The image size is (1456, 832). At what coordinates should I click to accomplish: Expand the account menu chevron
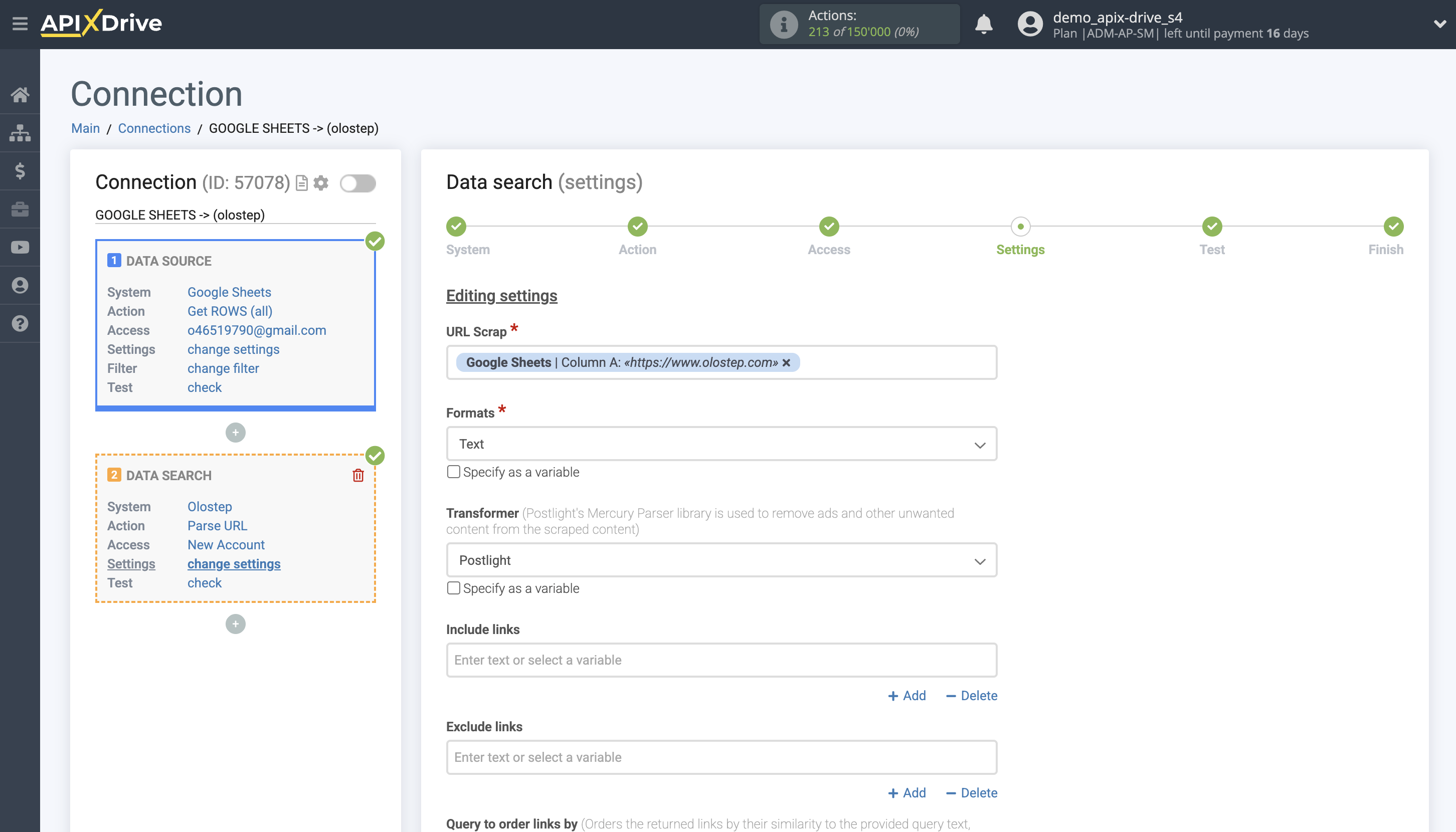click(x=1439, y=24)
